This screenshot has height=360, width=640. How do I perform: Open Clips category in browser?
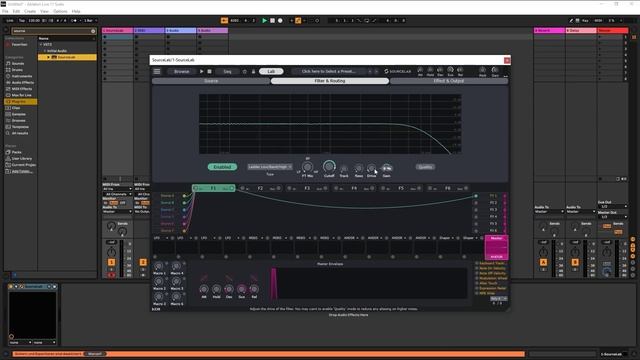(x=16, y=108)
